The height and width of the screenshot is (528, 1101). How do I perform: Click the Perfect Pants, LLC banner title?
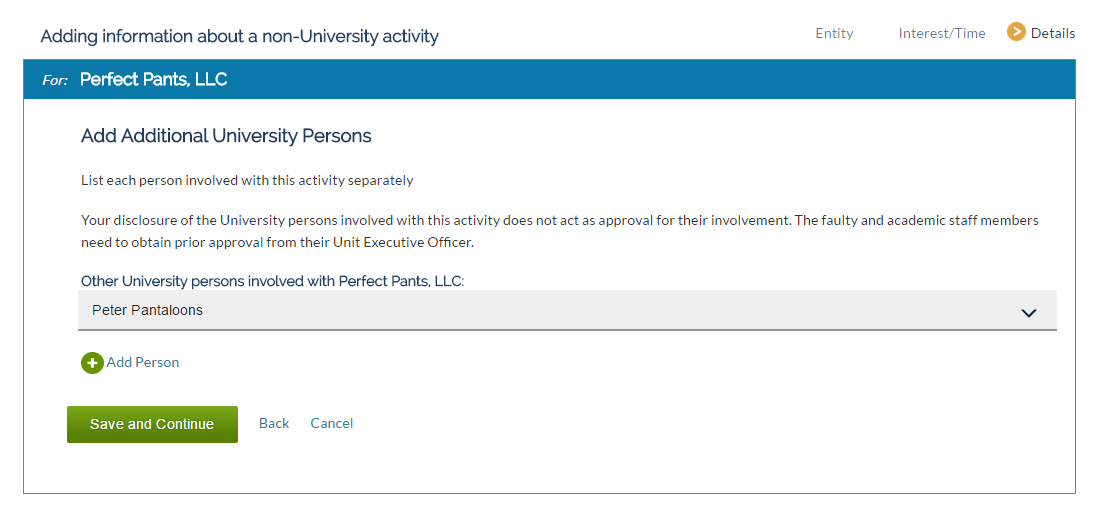tap(154, 79)
